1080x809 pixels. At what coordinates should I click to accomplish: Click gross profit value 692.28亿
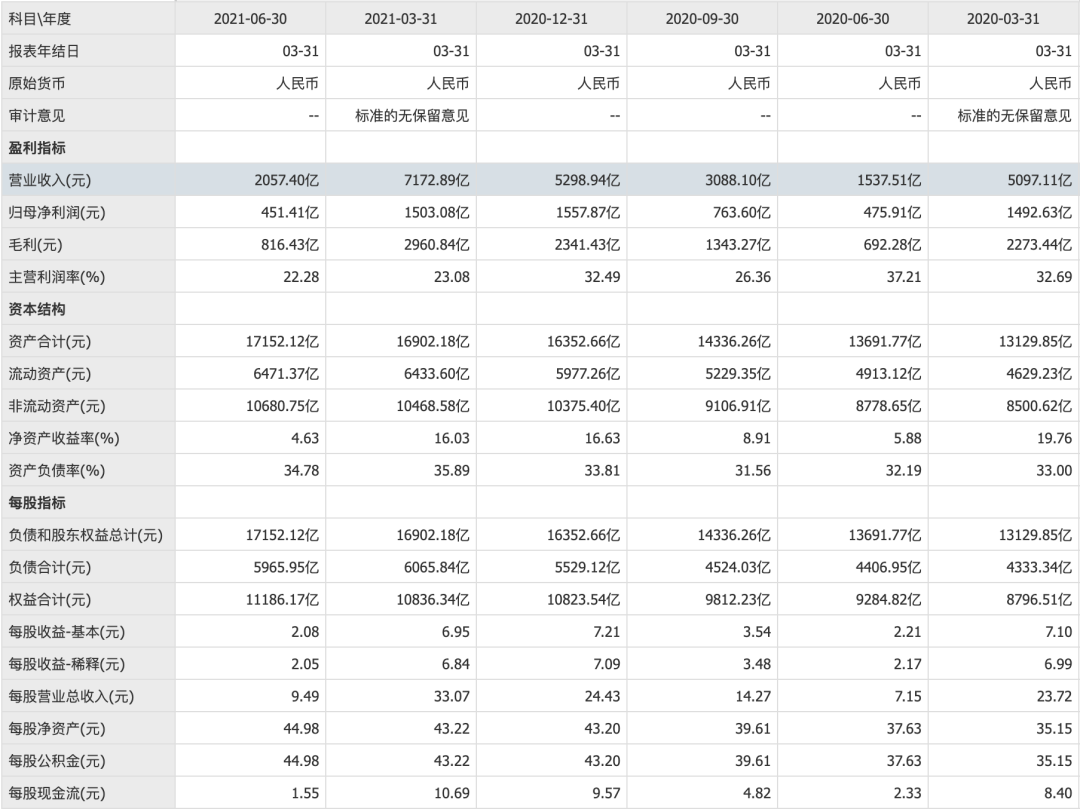[x=892, y=245]
